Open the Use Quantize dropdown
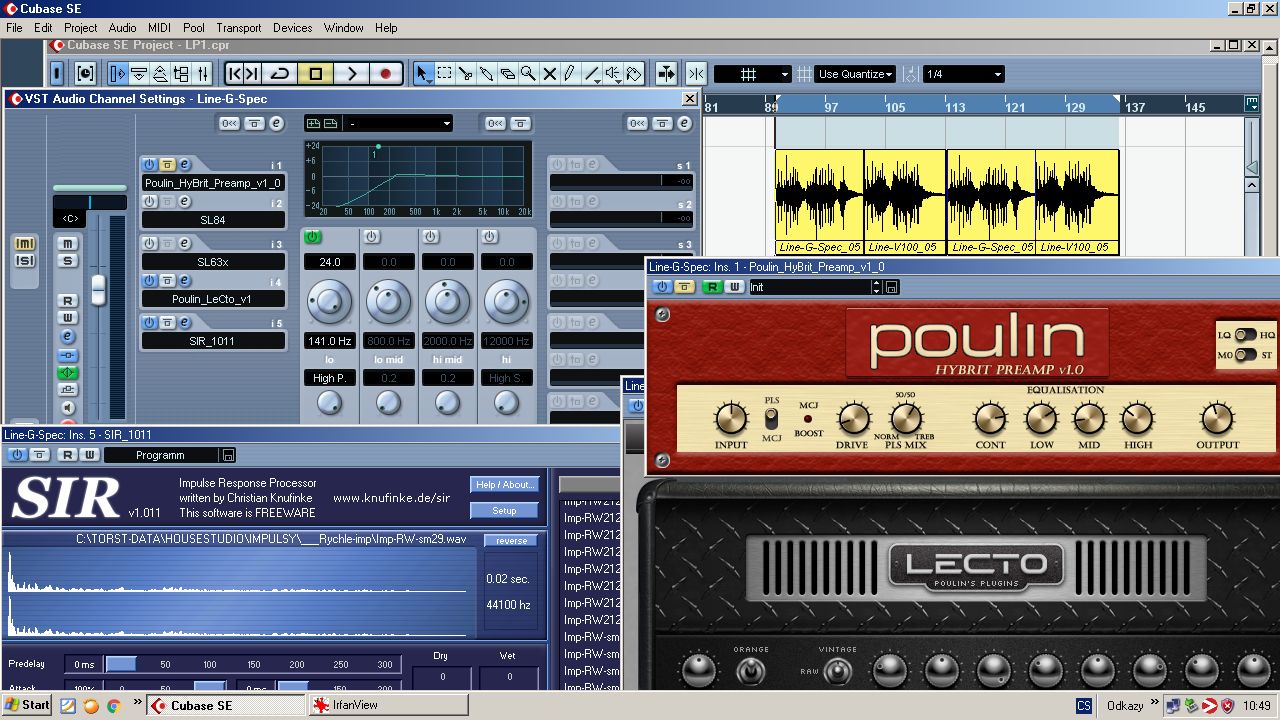 pos(855,74)
